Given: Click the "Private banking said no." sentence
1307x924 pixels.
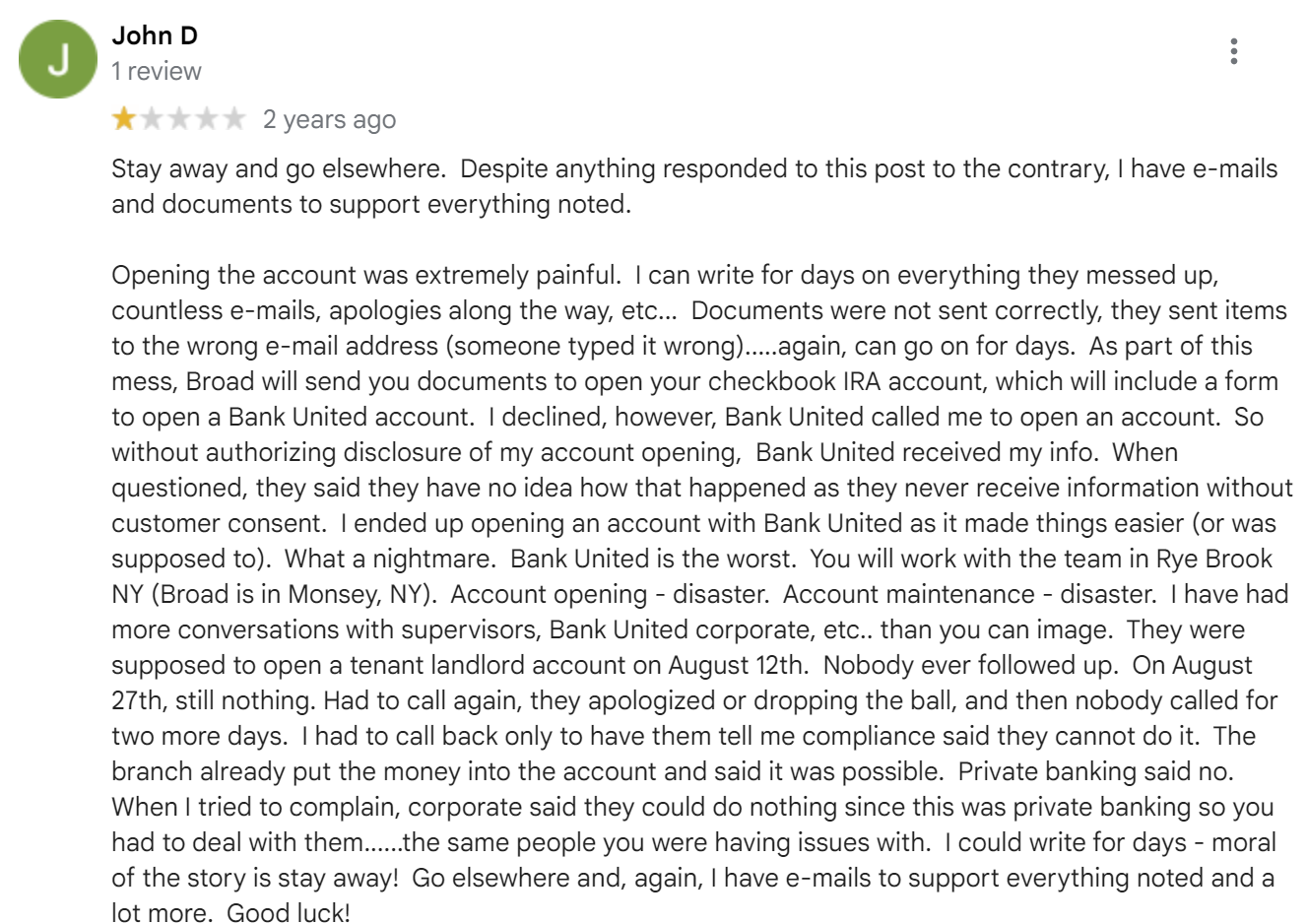Looking at the screenshot, I should 1096,771.
